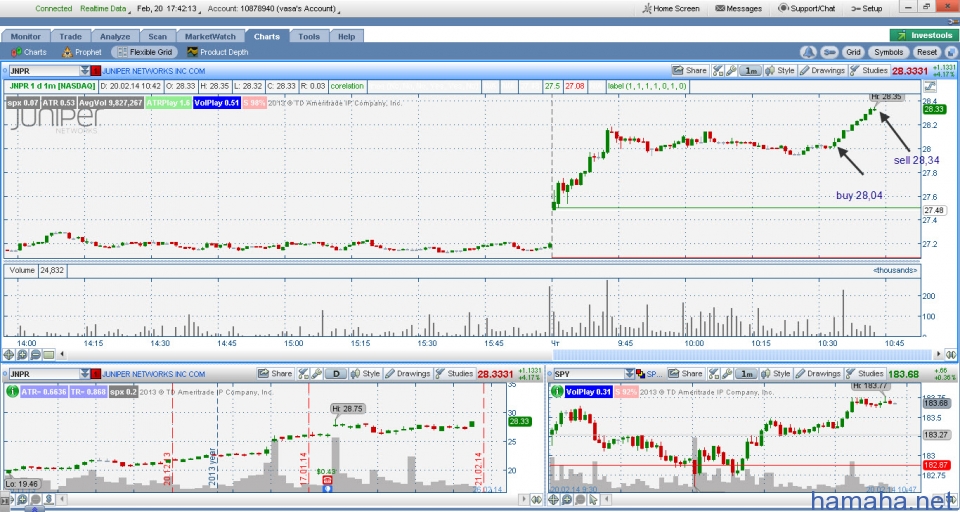960x512 pixels.
Task: Zoom in on the daily JNPR chart
Action: [22, 500]
